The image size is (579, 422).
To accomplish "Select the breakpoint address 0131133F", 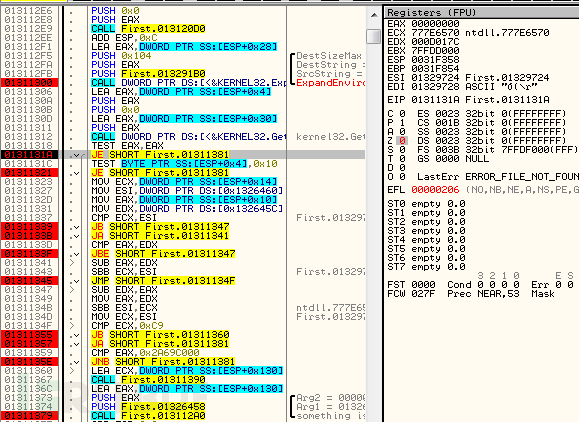I will 29,254.
